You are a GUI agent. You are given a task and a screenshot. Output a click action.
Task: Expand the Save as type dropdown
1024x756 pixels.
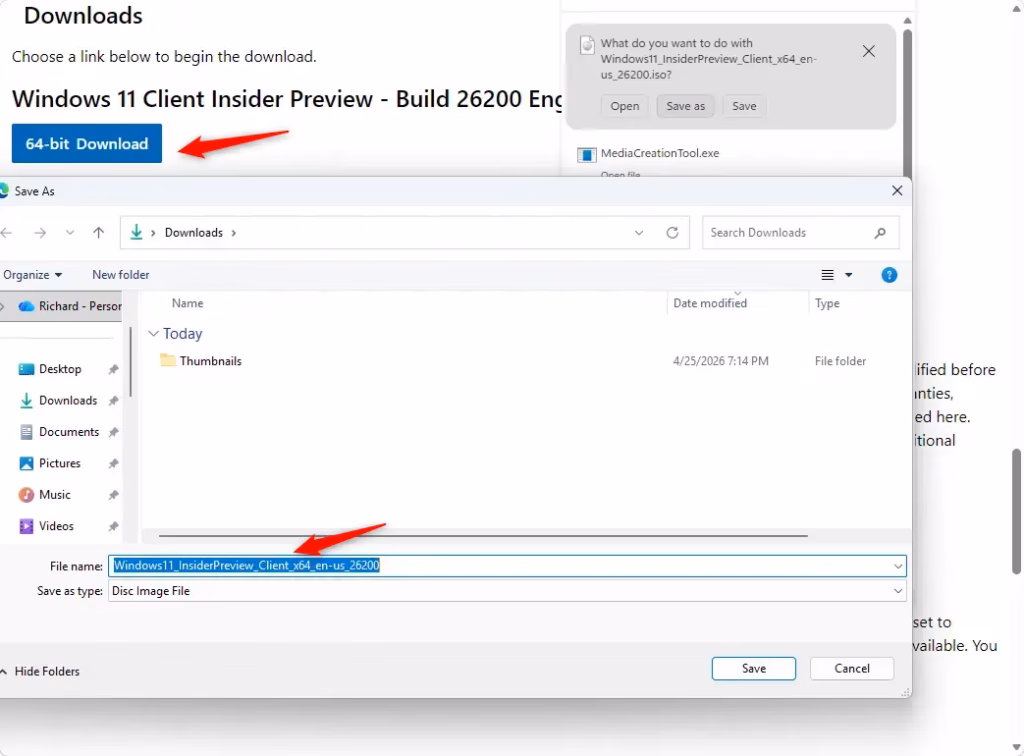click(x=898, y=591)
